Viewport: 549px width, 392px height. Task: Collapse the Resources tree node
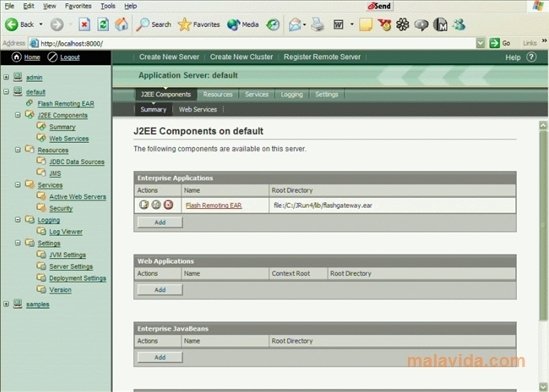click(18, 150)
